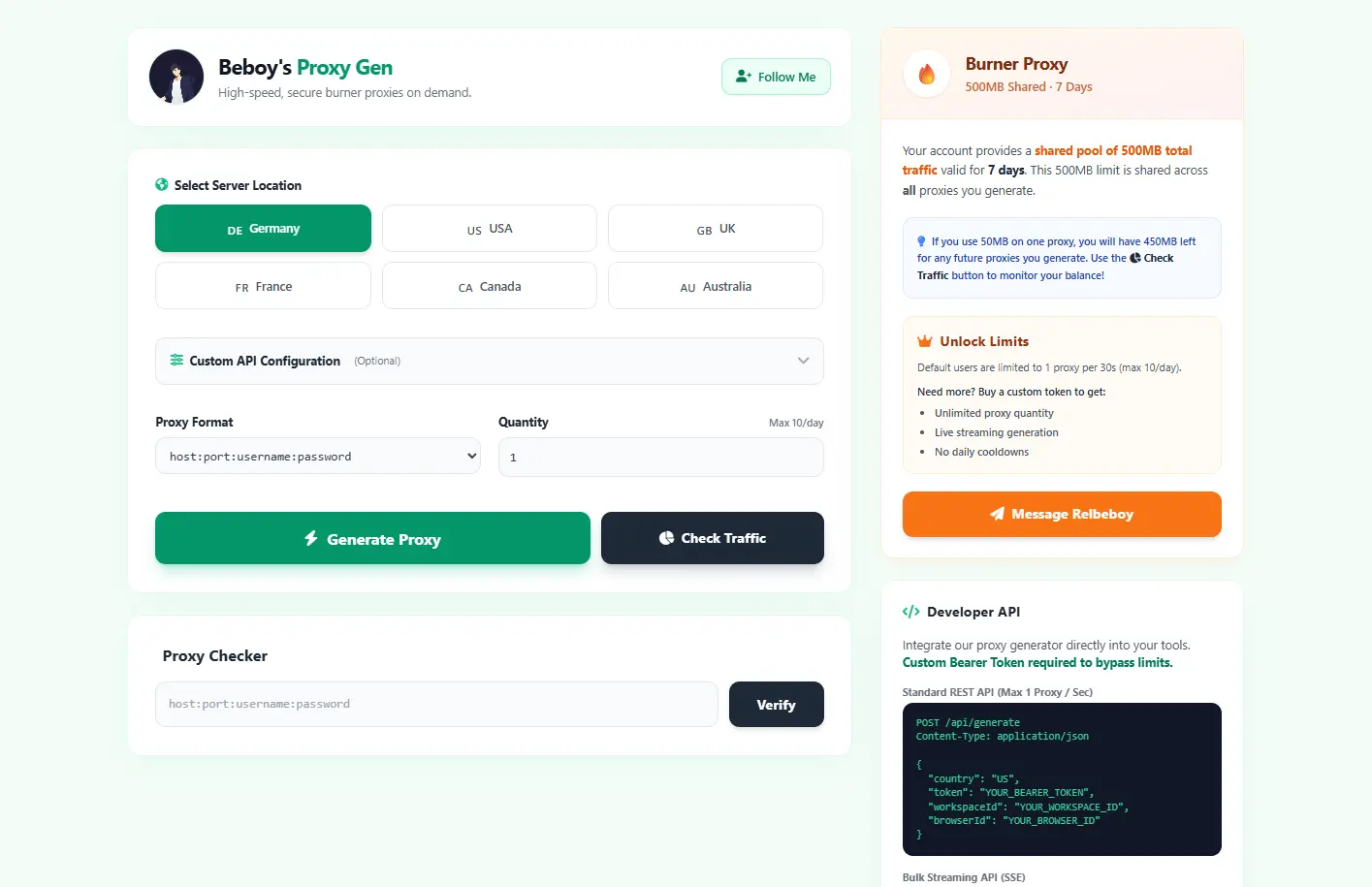The width and height of the screenshot is (1372, 887).
Task: Select Germany as server location
Action: point(263,229)
